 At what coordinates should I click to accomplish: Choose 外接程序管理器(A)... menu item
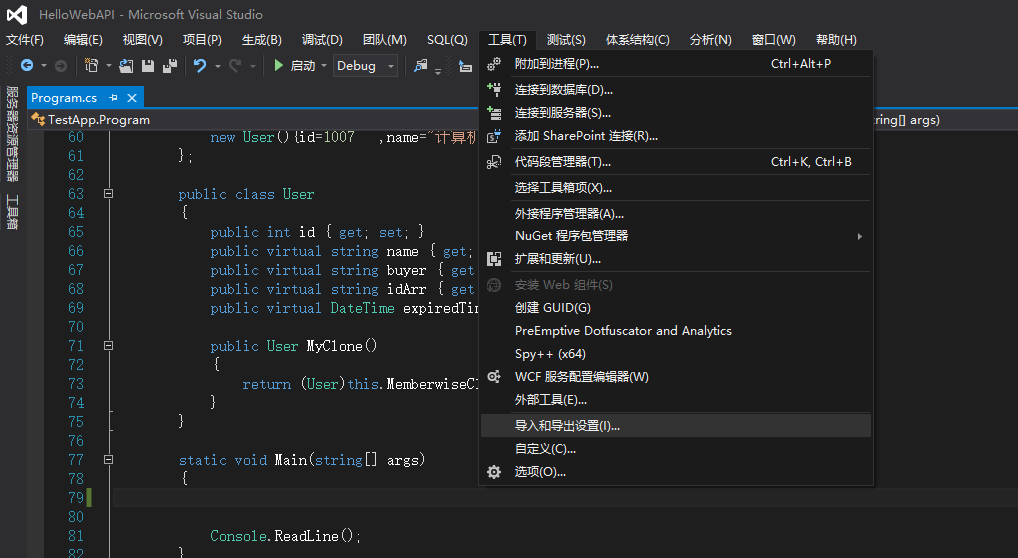pyautogui.click(x=676, y=214)
